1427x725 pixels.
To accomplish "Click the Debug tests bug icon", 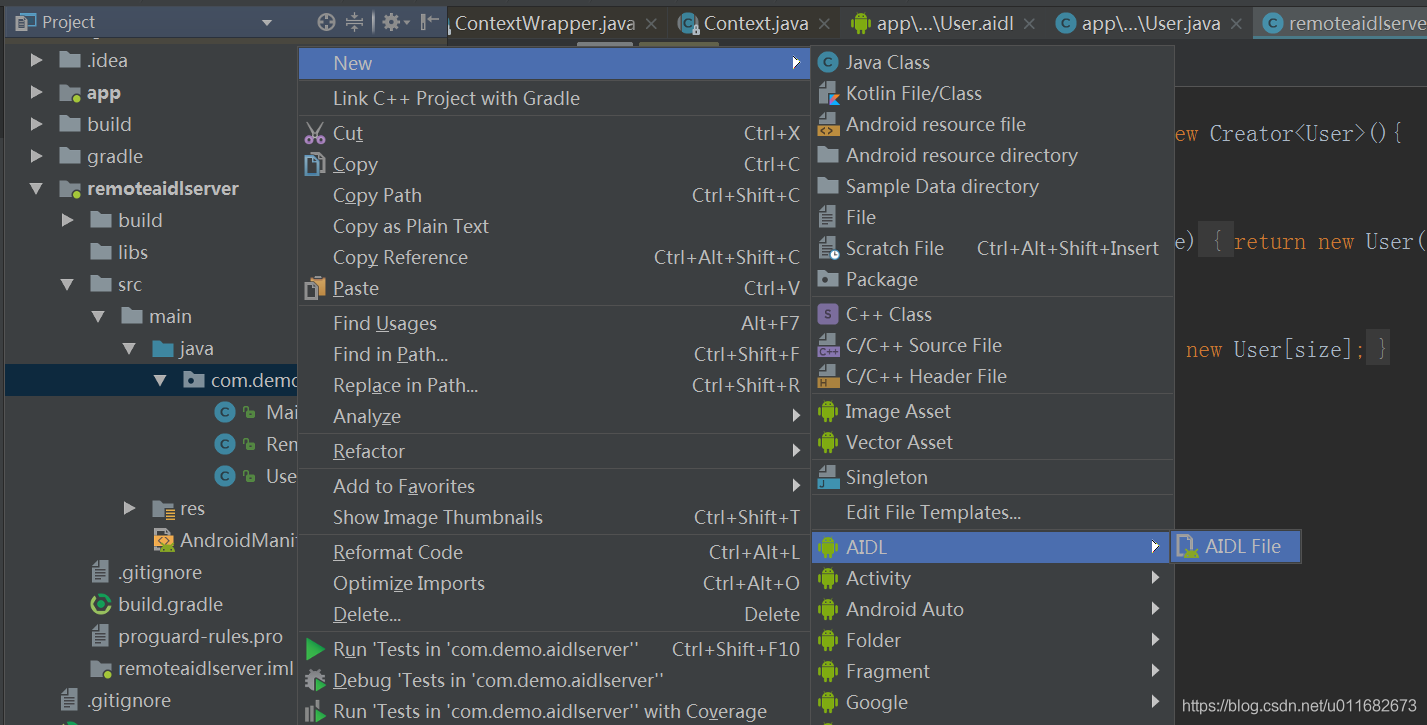I will [316, 680].
